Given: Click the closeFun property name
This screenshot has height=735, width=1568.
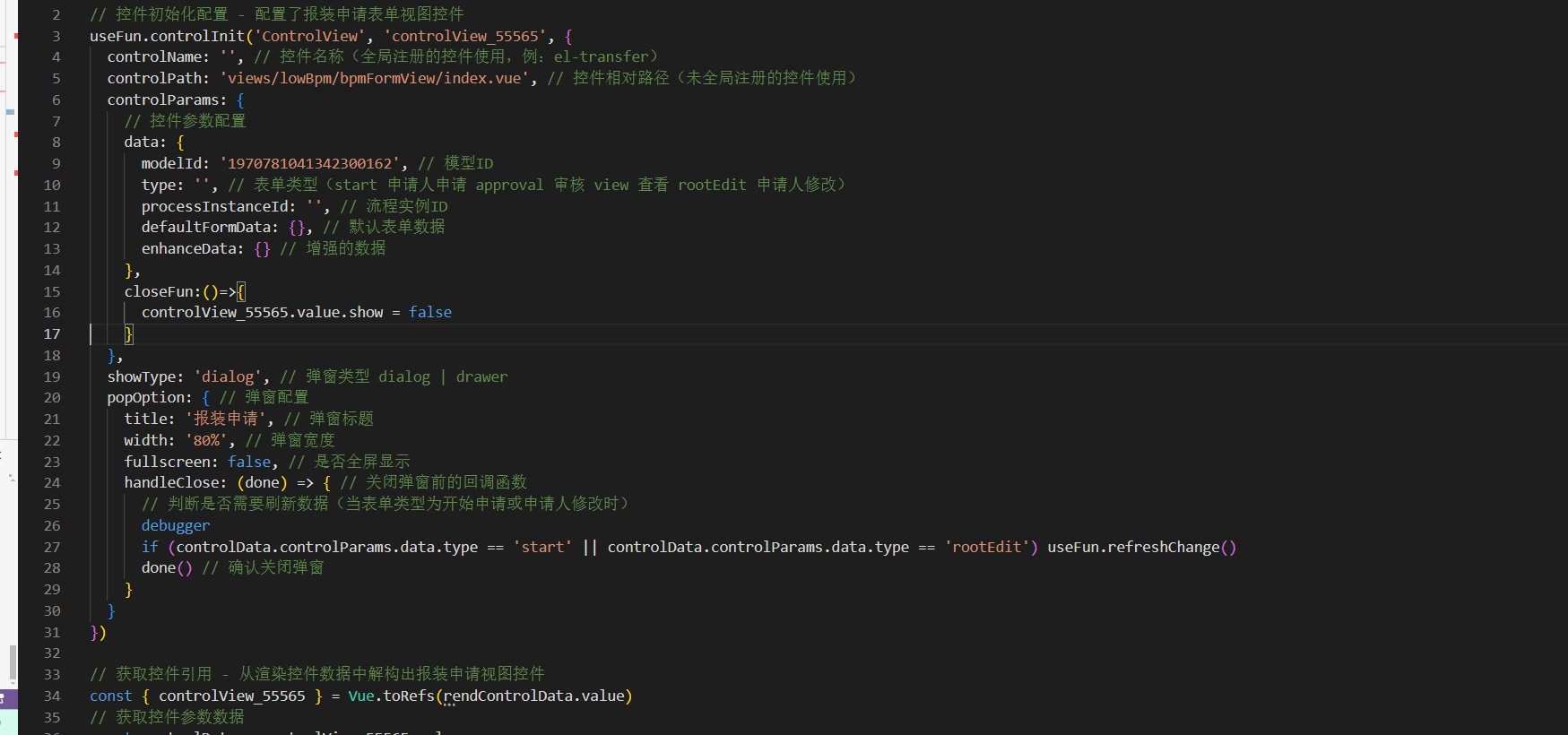Looking at the screenshot, I should [x=159, y=292].
